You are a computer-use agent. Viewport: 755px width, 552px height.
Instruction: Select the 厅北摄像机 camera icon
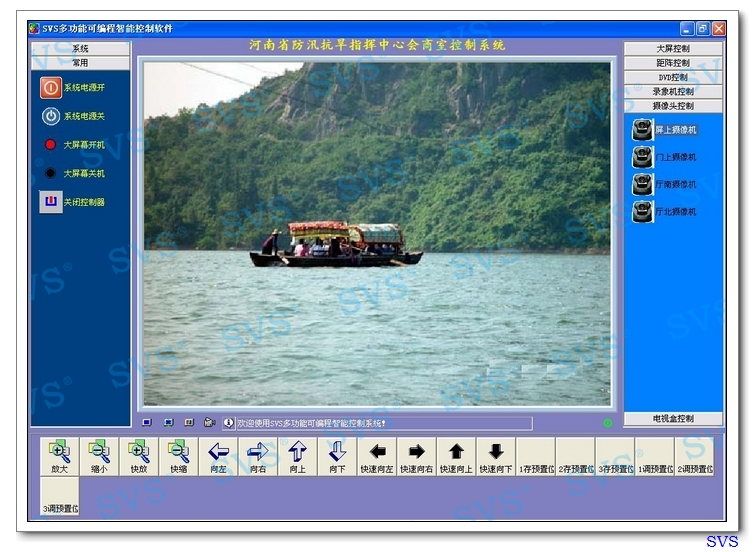click(x=643, y=212)
